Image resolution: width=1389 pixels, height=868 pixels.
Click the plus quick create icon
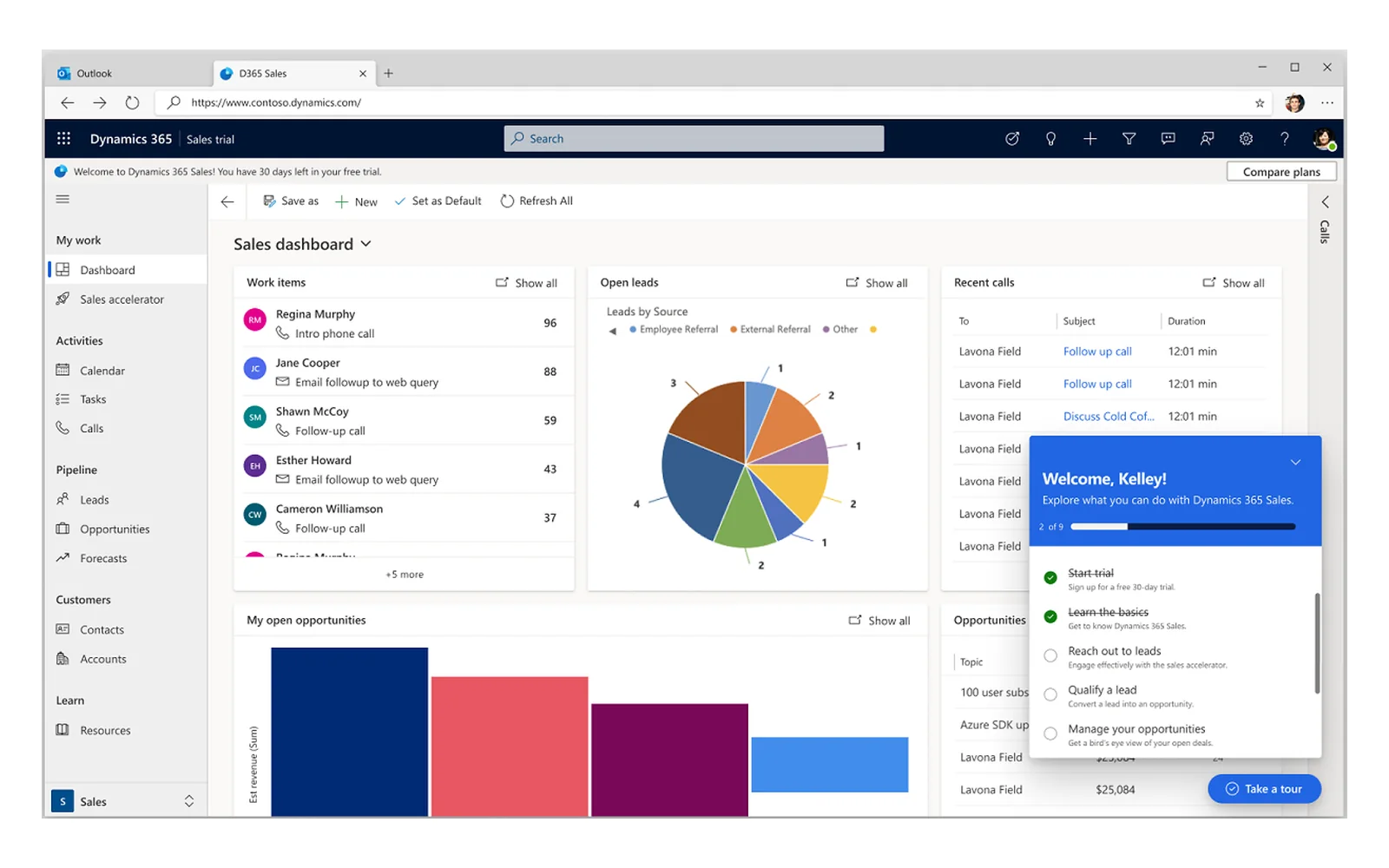[x=1090, y=139]
